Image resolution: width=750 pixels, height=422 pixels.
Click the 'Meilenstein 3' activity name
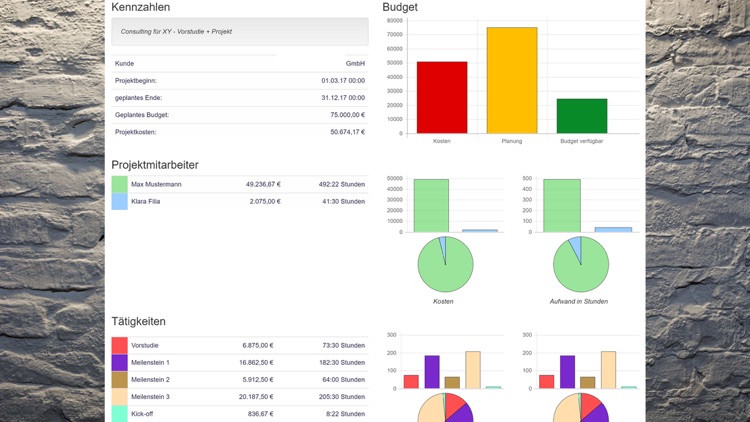pos(150,397)
